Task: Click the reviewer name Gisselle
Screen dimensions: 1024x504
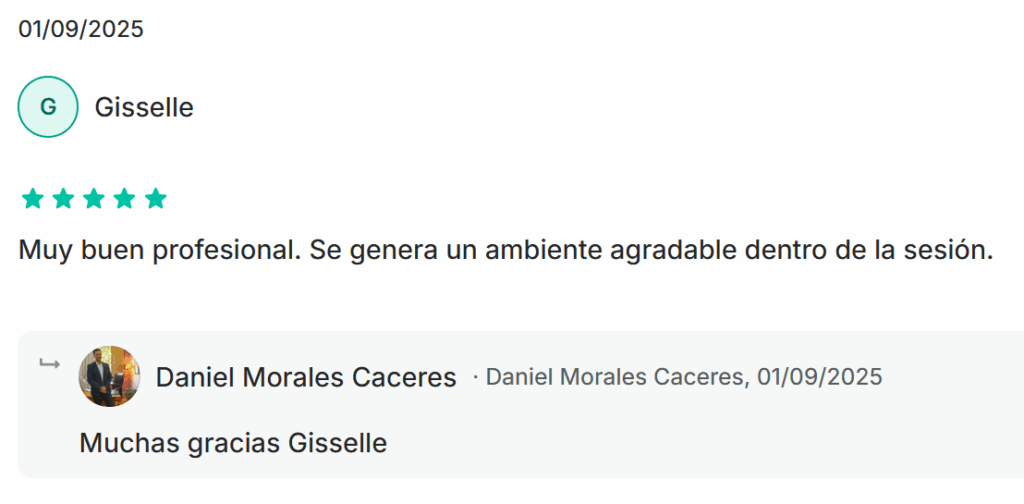Action: [x=144, y=108]
